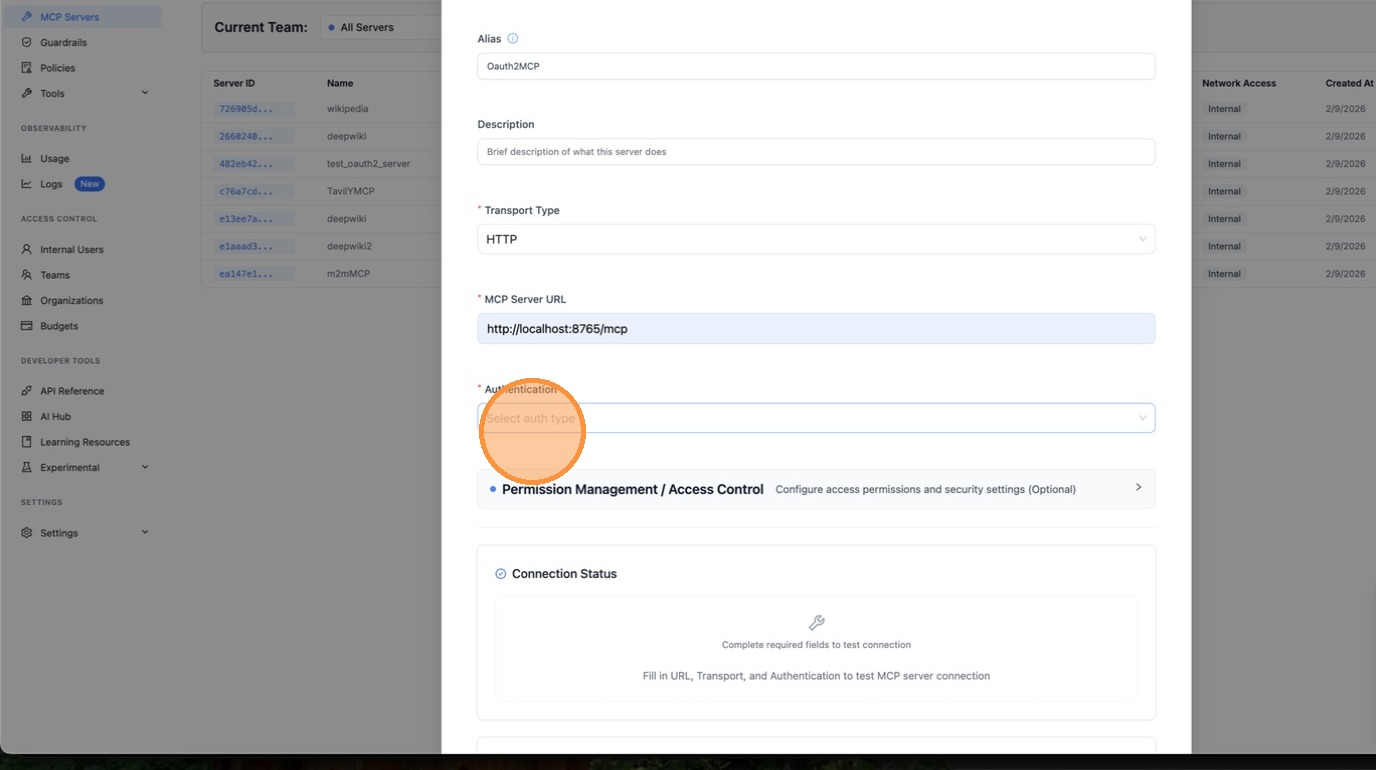This screenshot has width=1376, height=770.
Task: Click the MCP Server URL field
Action: coord(816,328)
